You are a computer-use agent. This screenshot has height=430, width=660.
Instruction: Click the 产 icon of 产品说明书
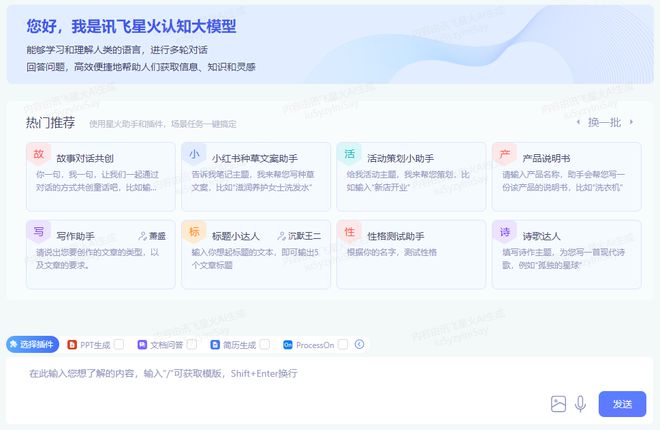pyautogui.click(x=504, y=154)
